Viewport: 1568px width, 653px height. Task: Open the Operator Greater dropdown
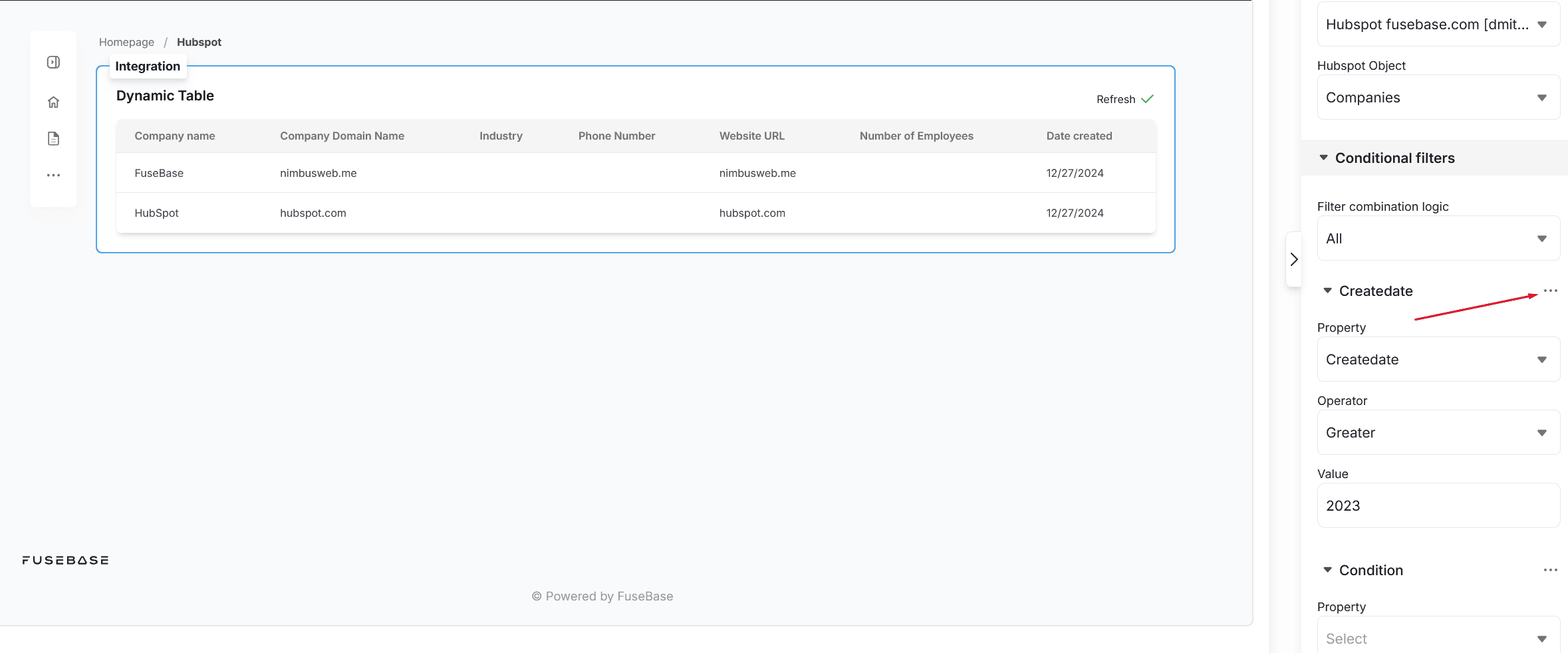(1438, 433)
